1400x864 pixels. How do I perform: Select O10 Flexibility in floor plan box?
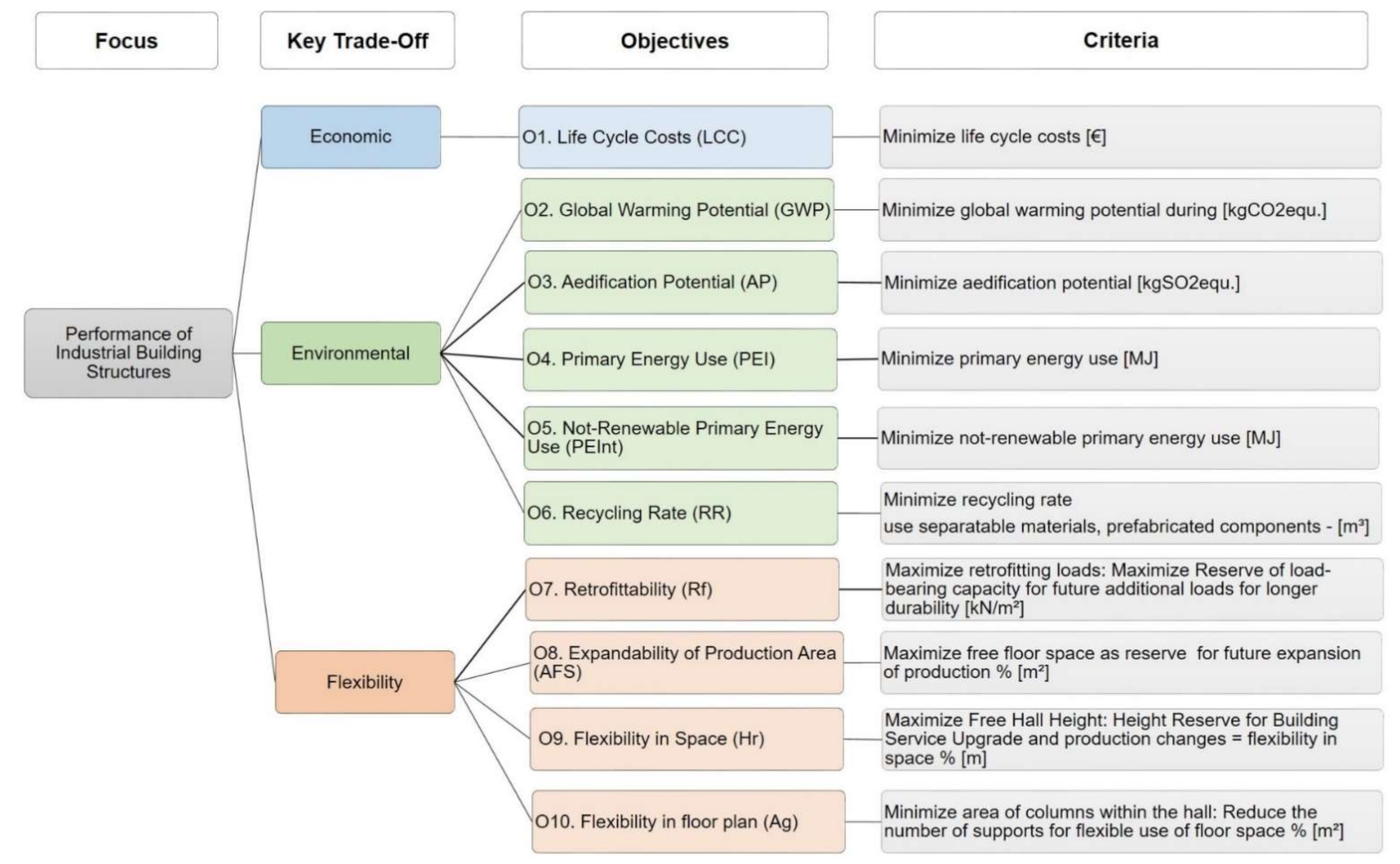tap(687, 821)
